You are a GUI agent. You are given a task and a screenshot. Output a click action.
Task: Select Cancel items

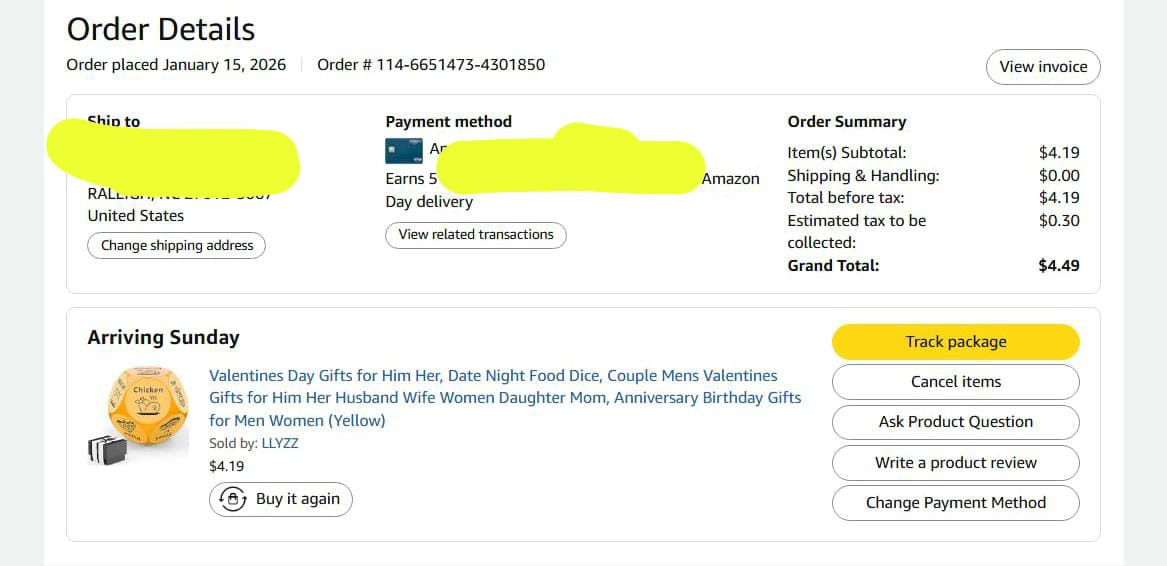click(955, 382)
